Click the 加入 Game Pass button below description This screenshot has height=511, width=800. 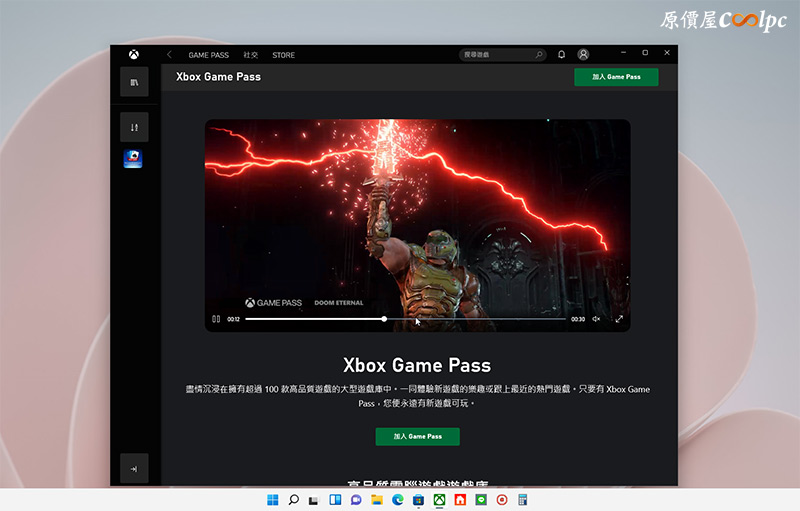(418, 437)
